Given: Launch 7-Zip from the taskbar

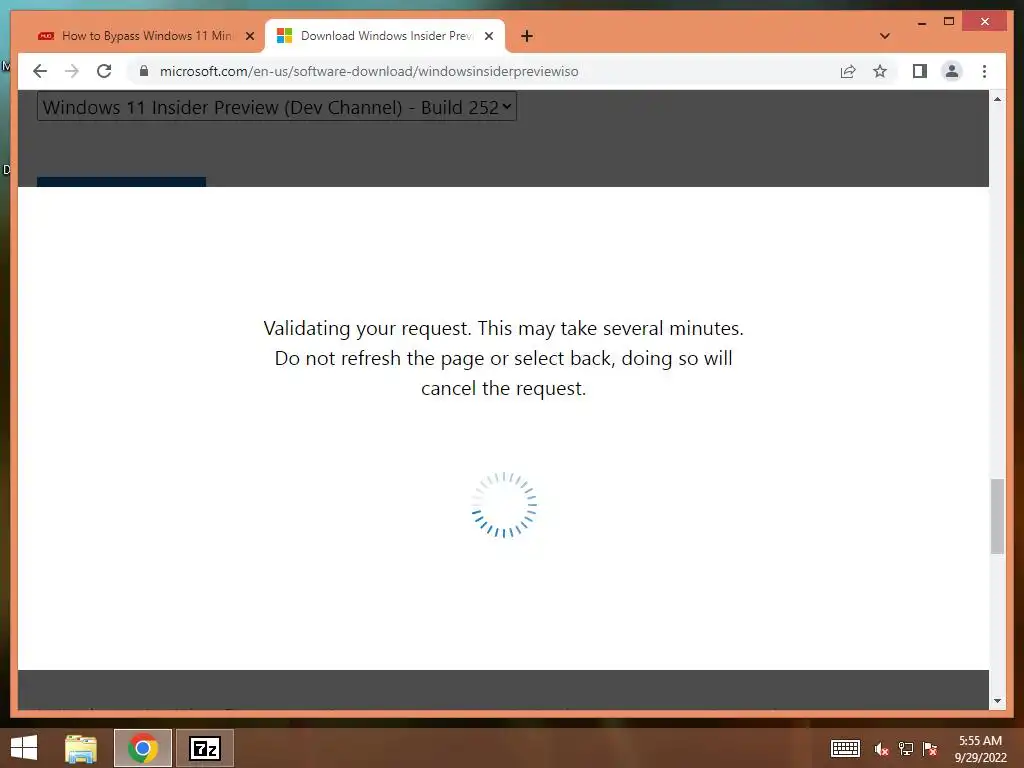Looking at the screenshot, I should [205, 748].
